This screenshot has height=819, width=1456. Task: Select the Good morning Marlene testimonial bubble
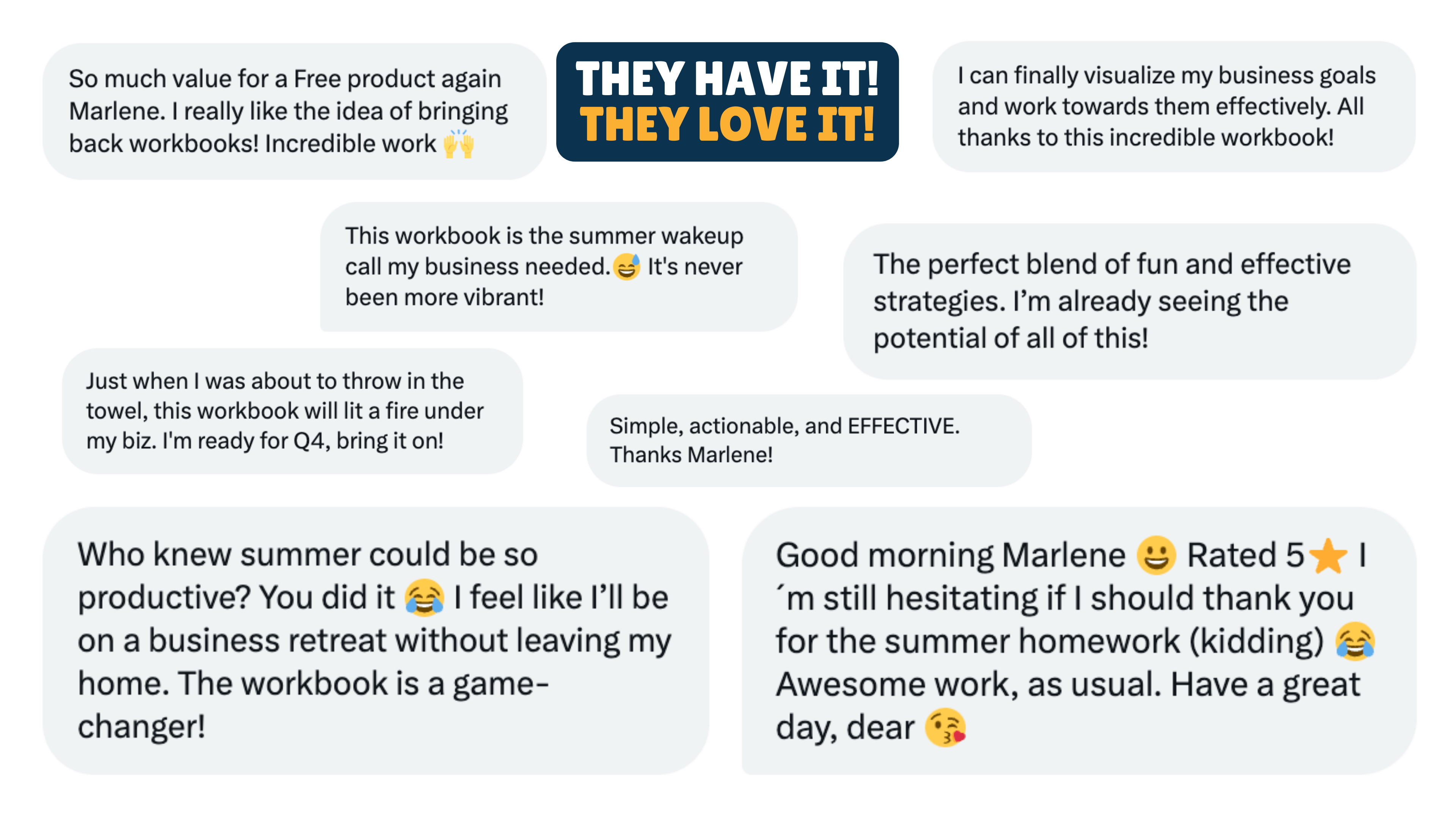pos(1079,640)
